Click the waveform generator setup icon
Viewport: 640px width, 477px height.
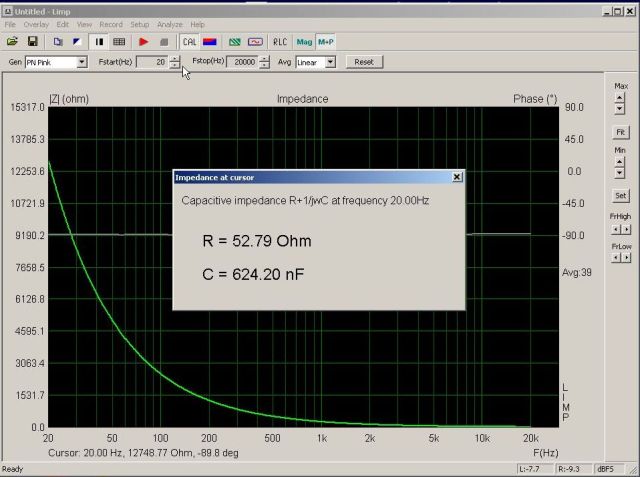tap(255, 42)
